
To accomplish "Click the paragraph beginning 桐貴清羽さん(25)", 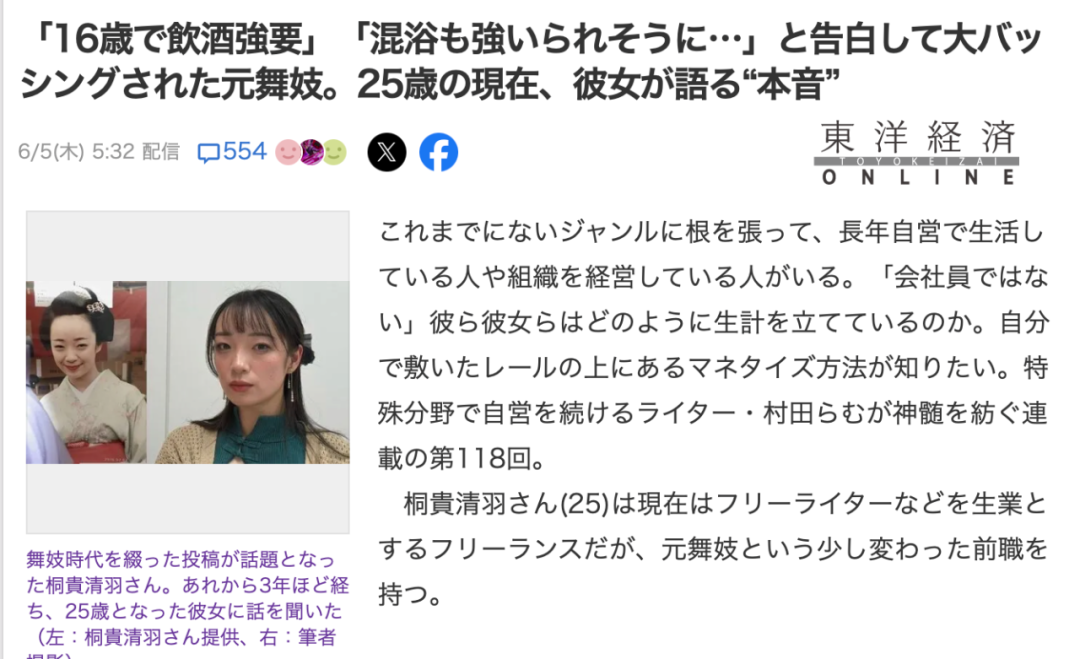I will point(713,550).
